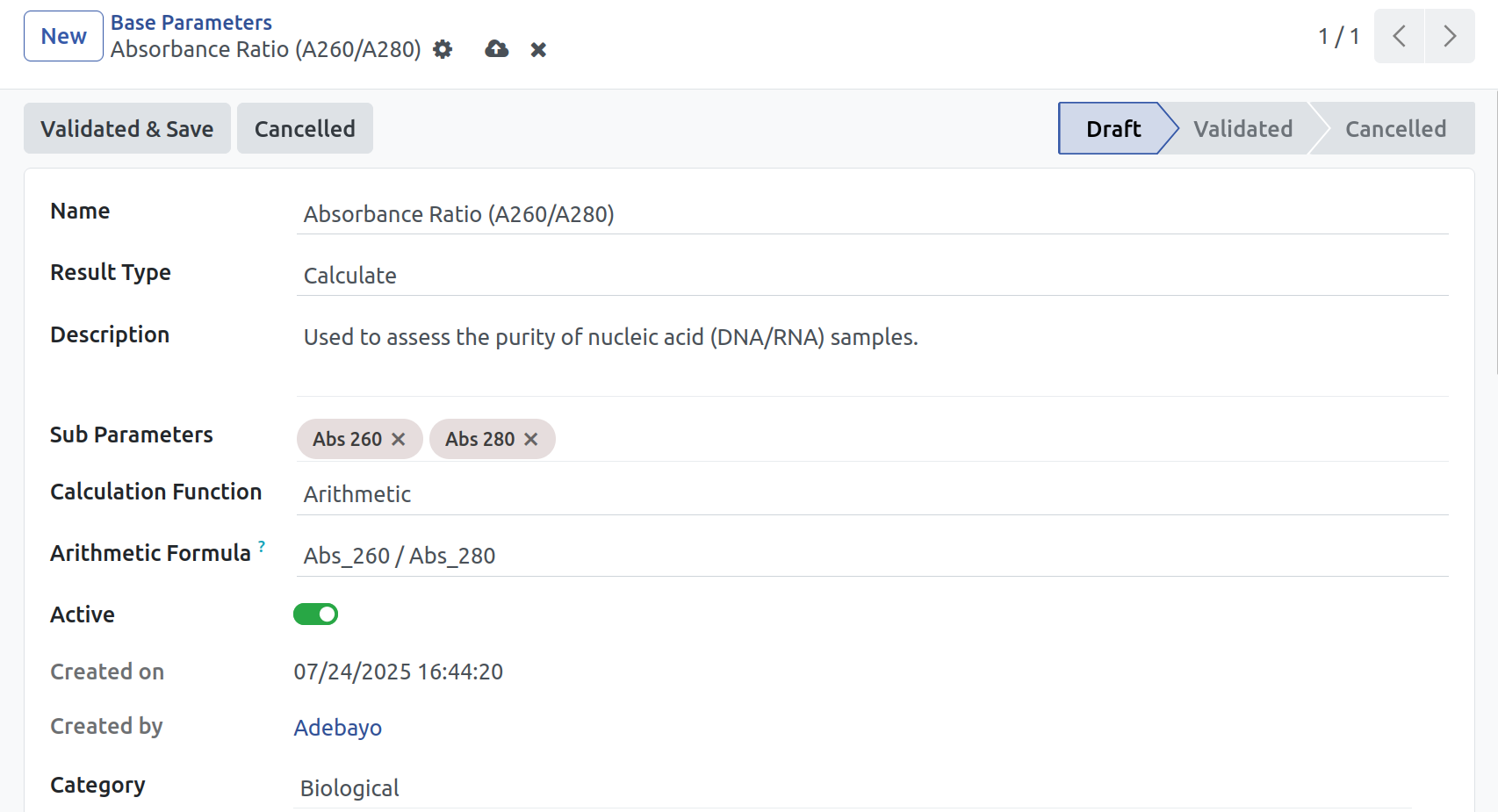Screen dimensions: 1498x812
Task: Open the gear actions menu
Action: tap(443, 49)
